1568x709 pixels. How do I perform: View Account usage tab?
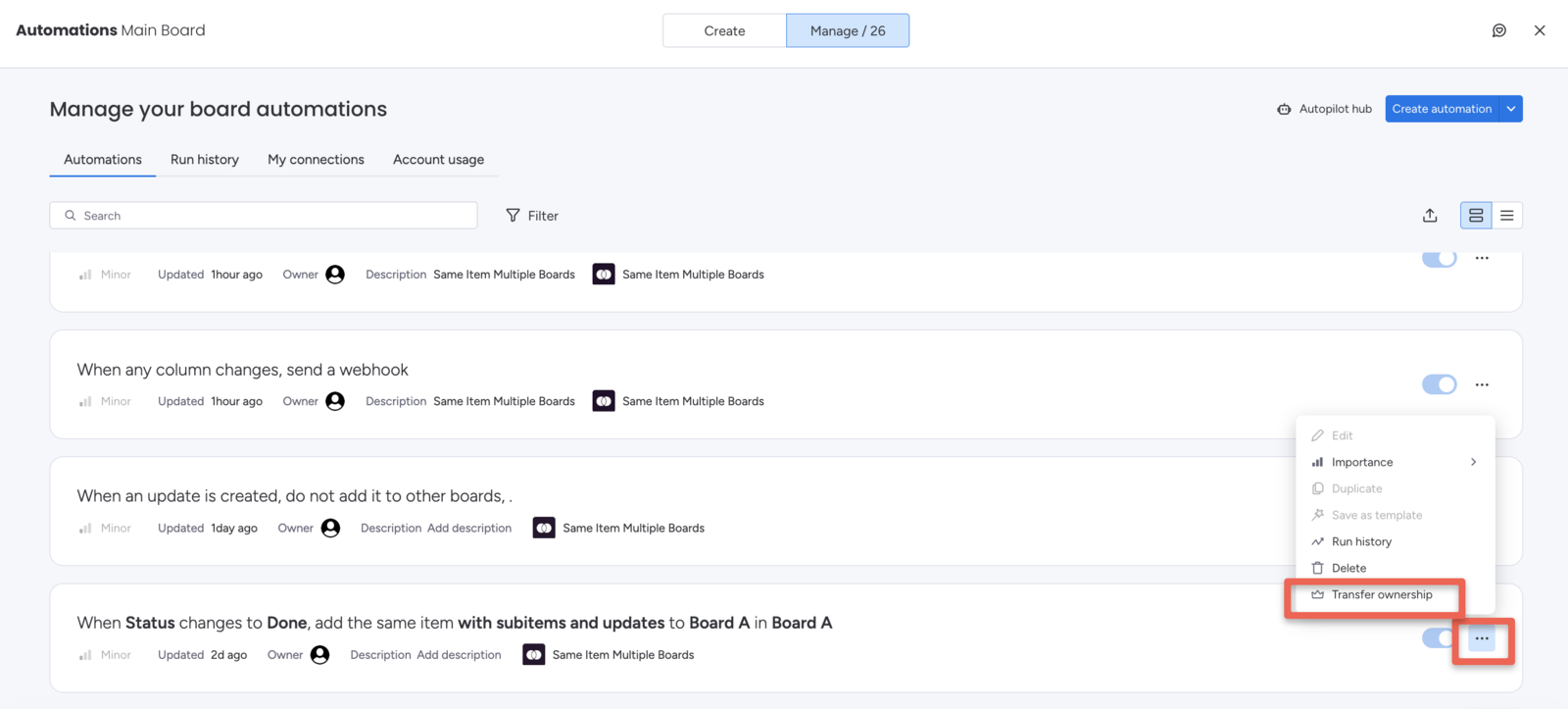(438, 159)
